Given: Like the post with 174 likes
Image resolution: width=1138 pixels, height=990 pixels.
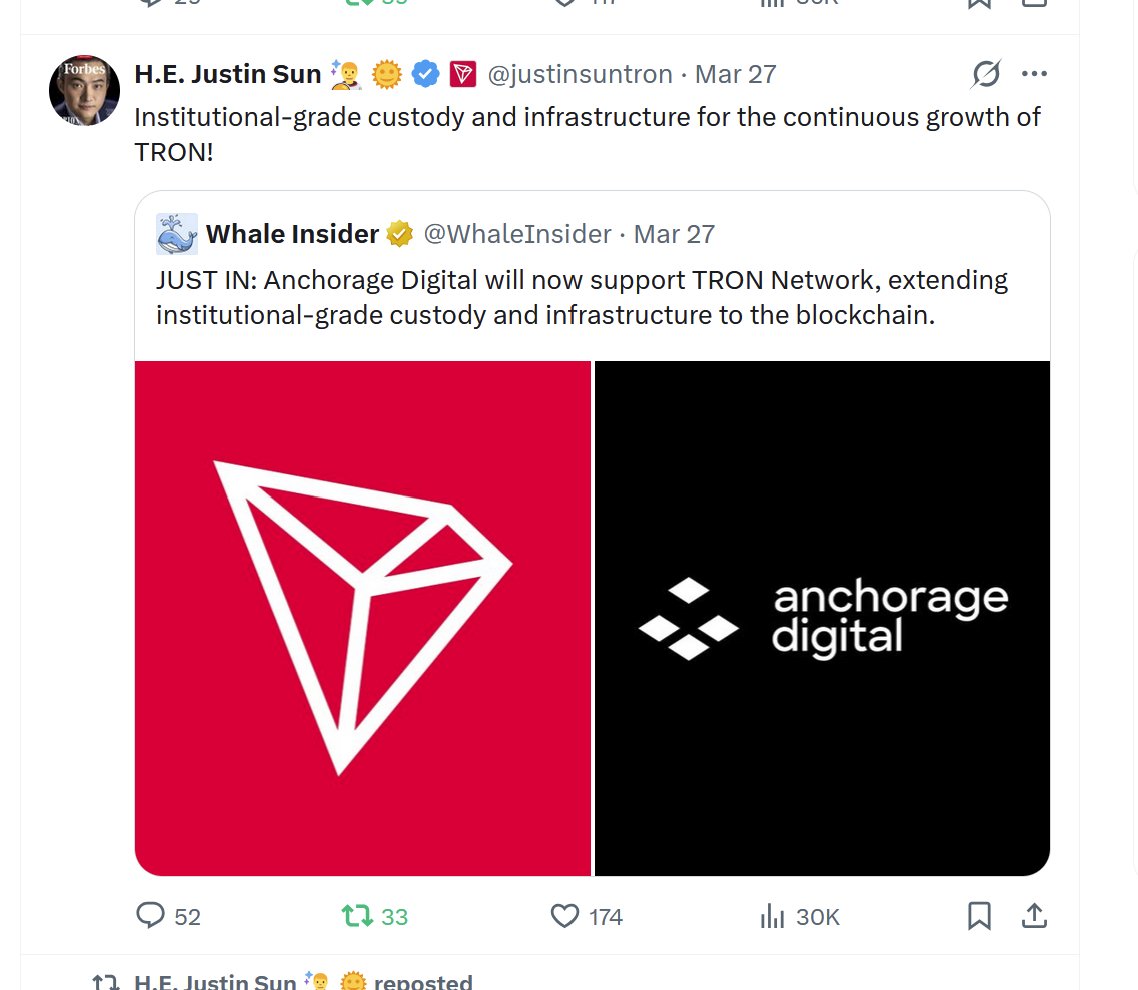Looking at the screenshot, I should tap(565, 915).
